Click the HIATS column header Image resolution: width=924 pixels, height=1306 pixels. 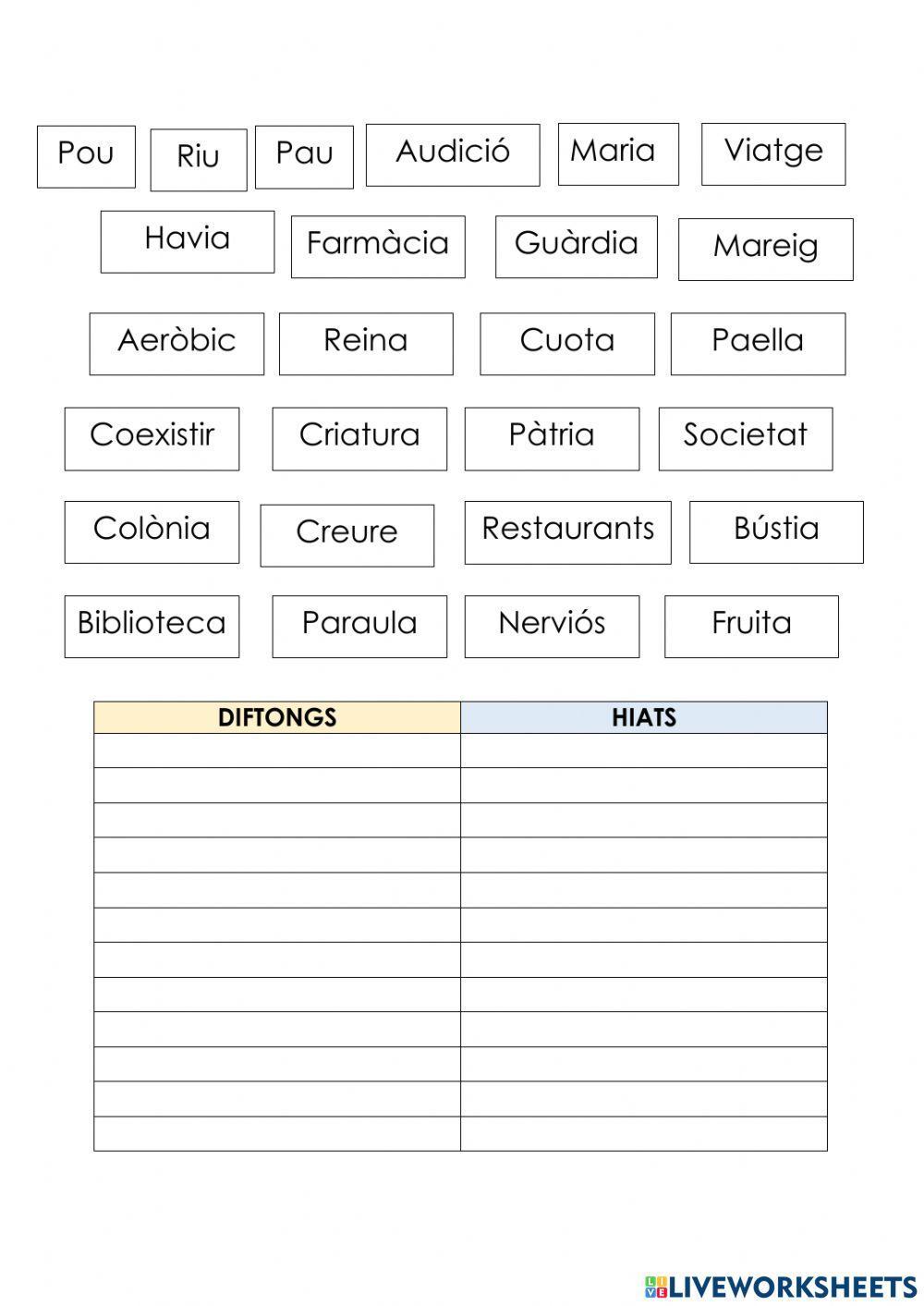643,717
